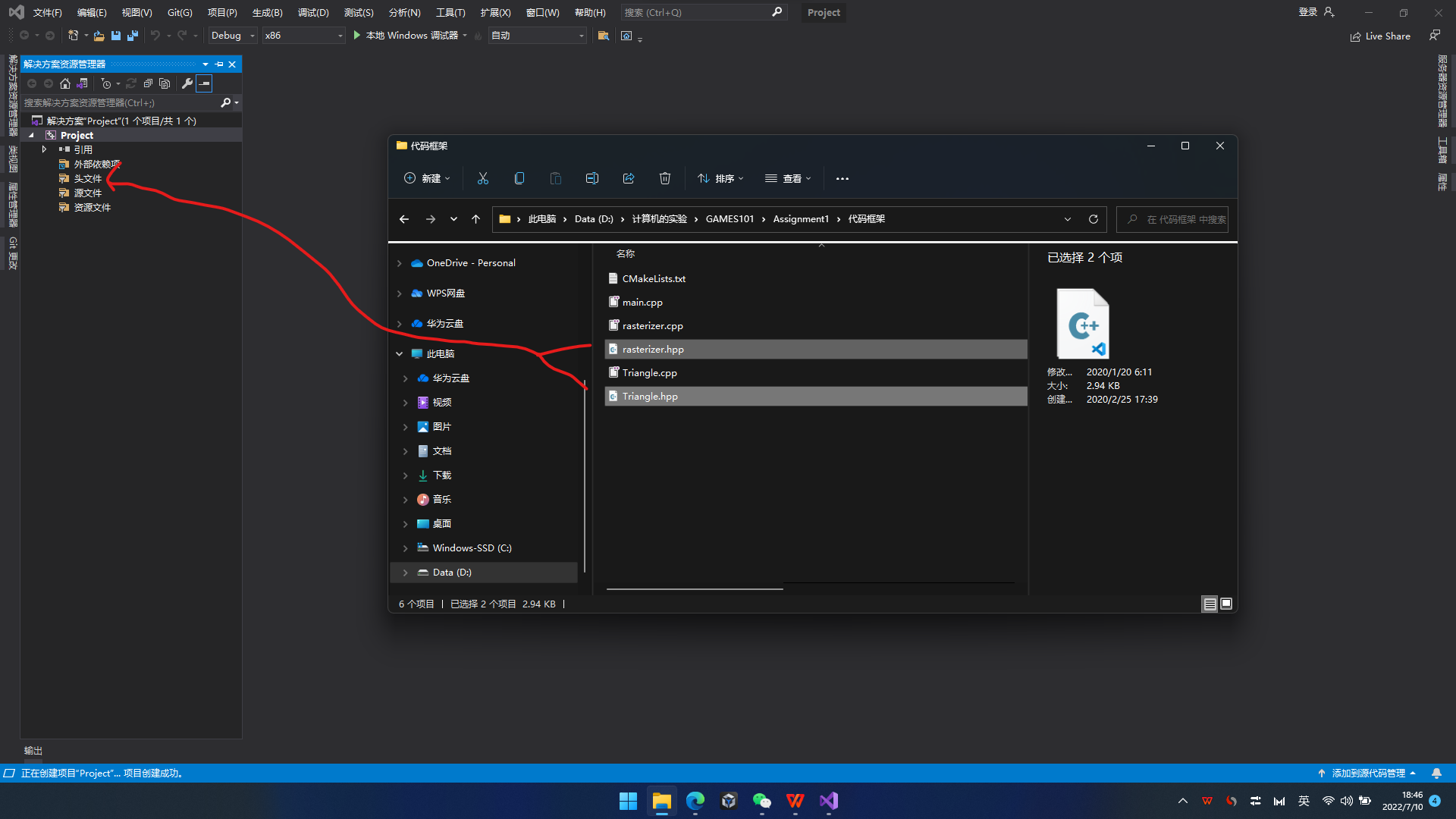
Task: Click the delete trash icon in File Explorer
Action: (665, 178)
